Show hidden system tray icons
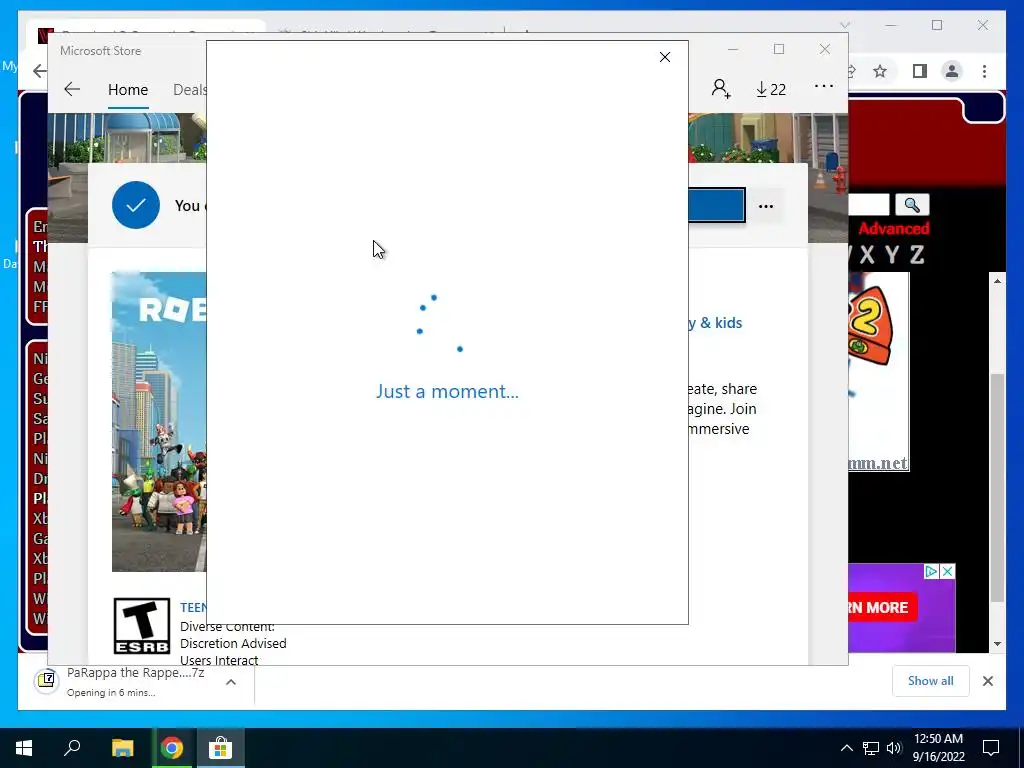This screenshot has height=768, width=1024. click(x=846, y=748)
